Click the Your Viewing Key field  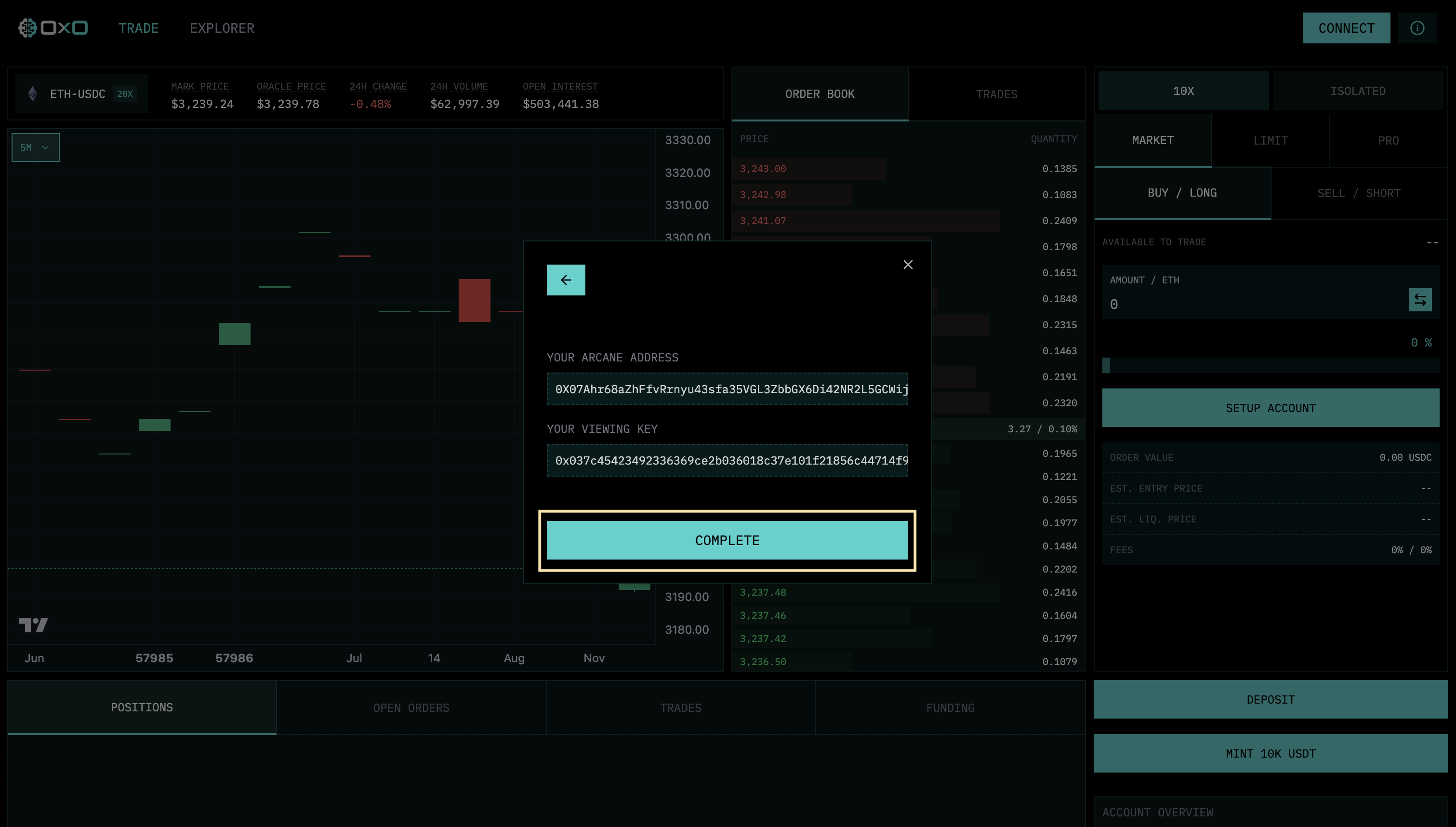pos(727,461)
